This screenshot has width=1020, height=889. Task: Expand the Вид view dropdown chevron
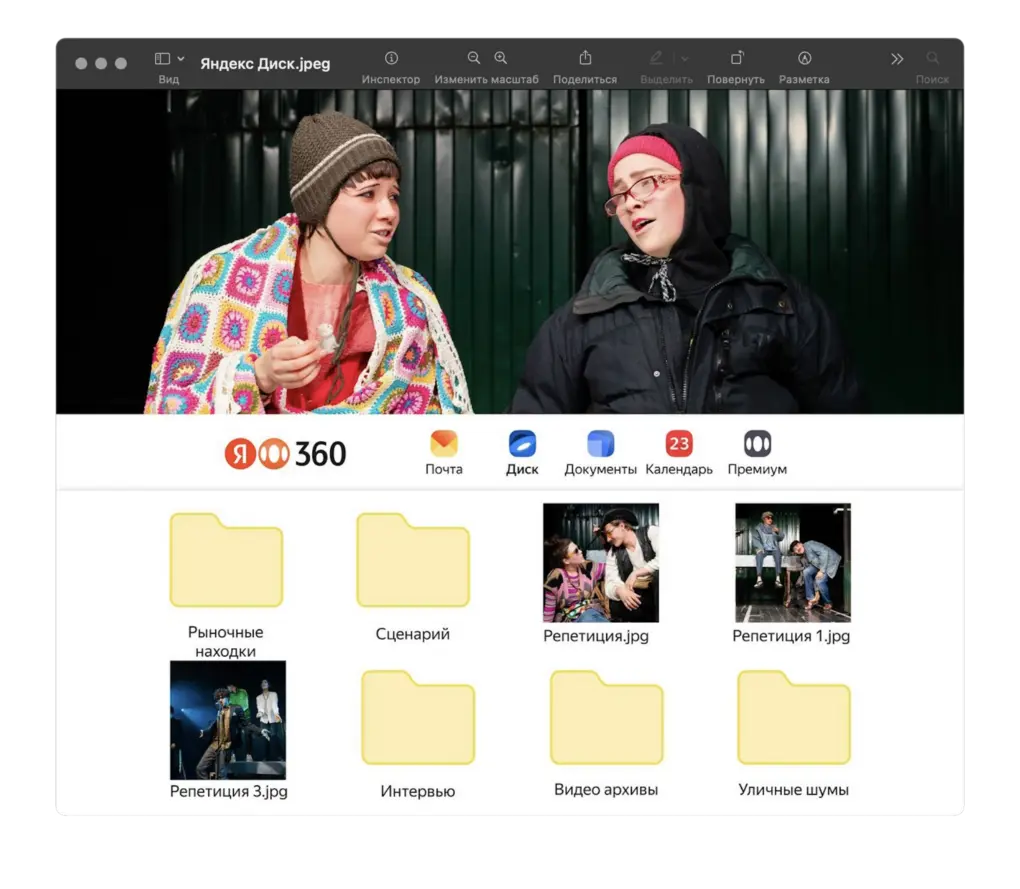181,59
